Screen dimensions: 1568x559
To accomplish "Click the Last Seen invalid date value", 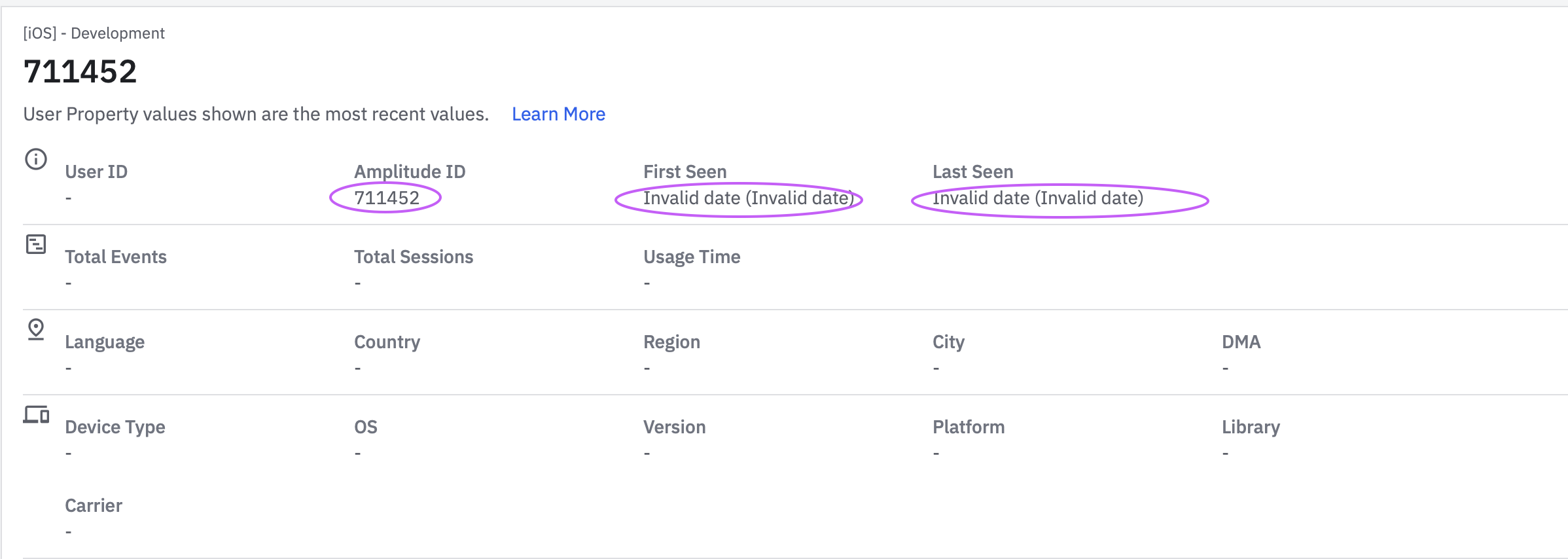I will point(1037,198).
